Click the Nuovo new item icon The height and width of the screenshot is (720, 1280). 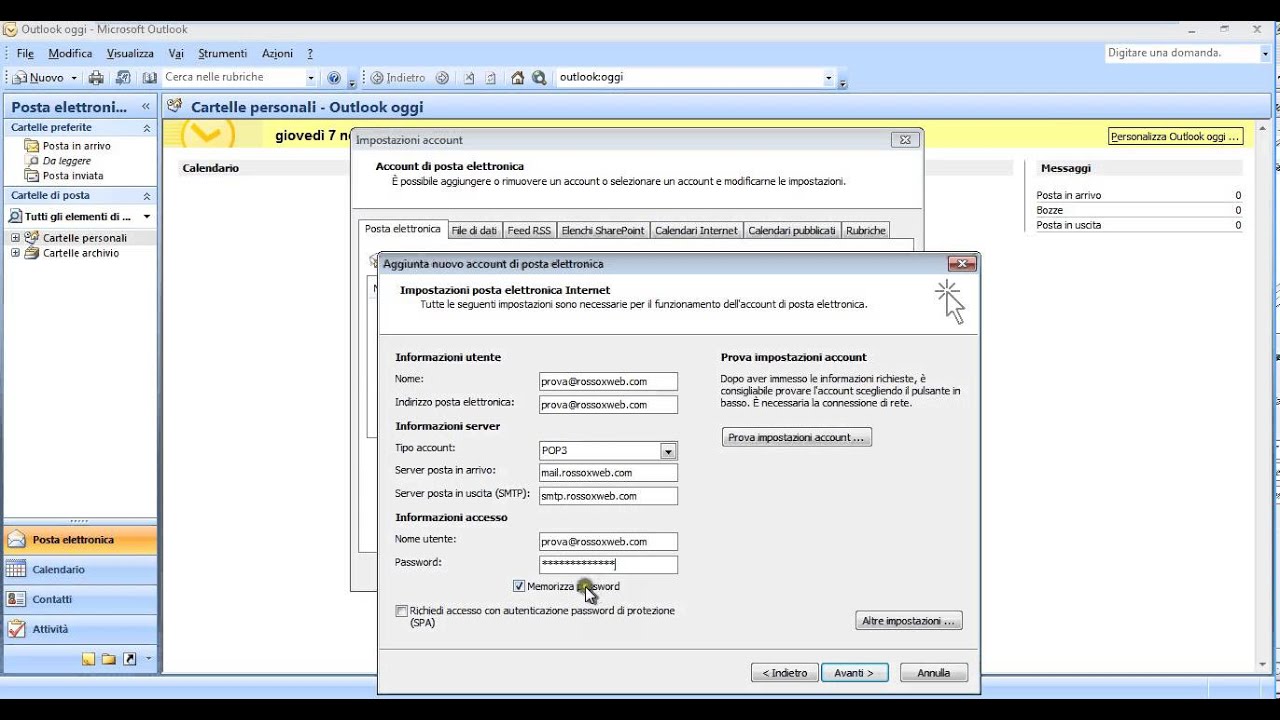pos(20,78)
